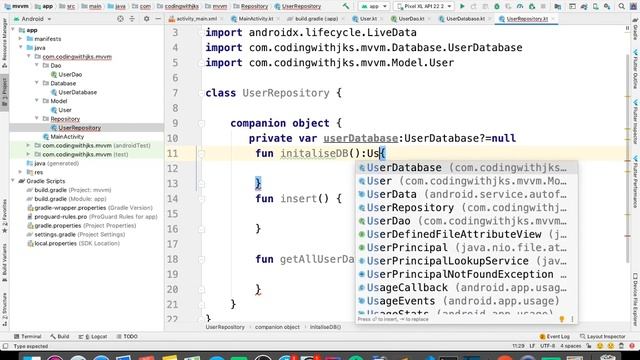Open UserDao file in project tree
The width and height of the screenshot is (640, 360).
tap(67, 74)
